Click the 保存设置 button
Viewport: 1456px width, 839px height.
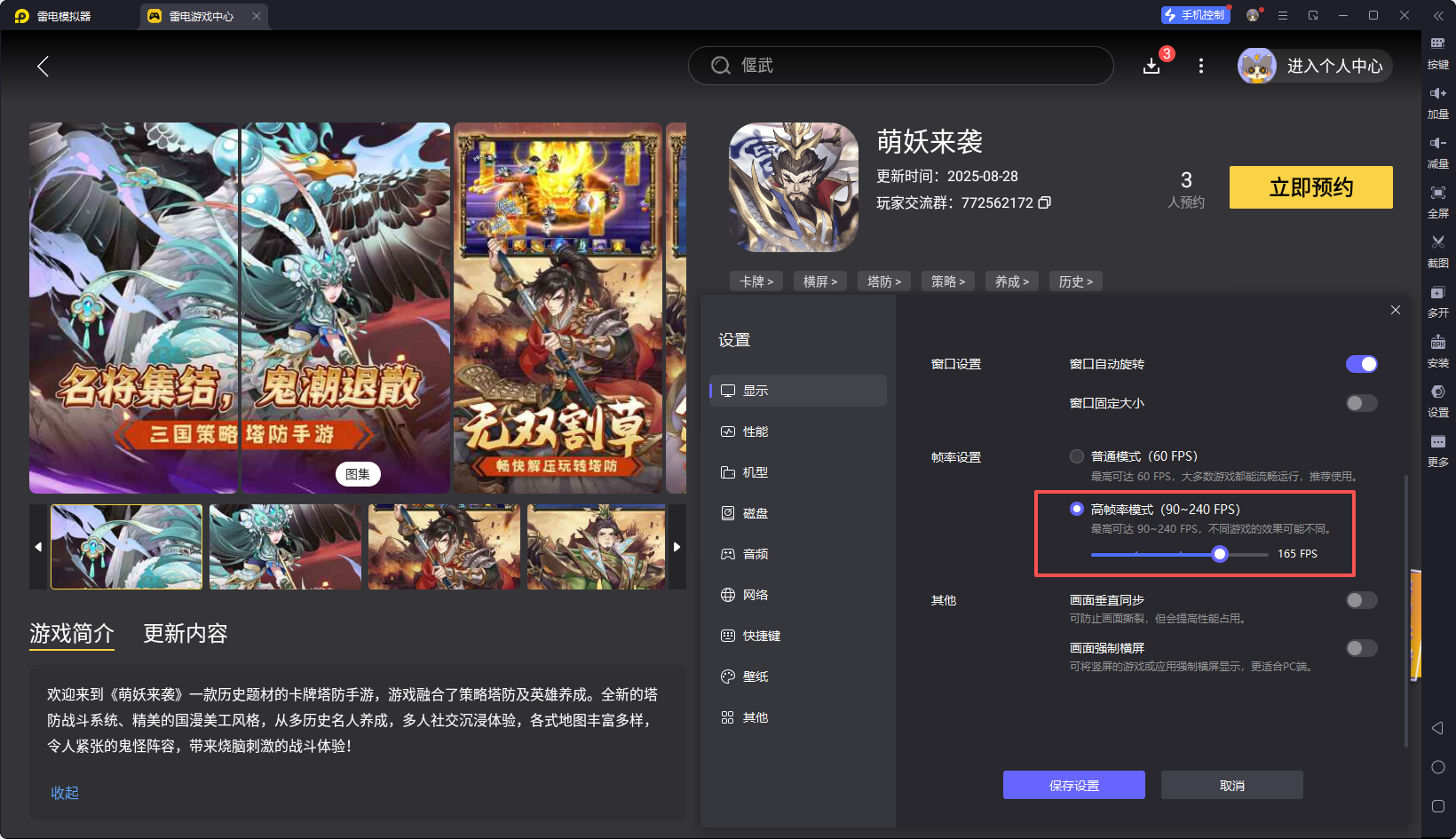coord(1073,785)
